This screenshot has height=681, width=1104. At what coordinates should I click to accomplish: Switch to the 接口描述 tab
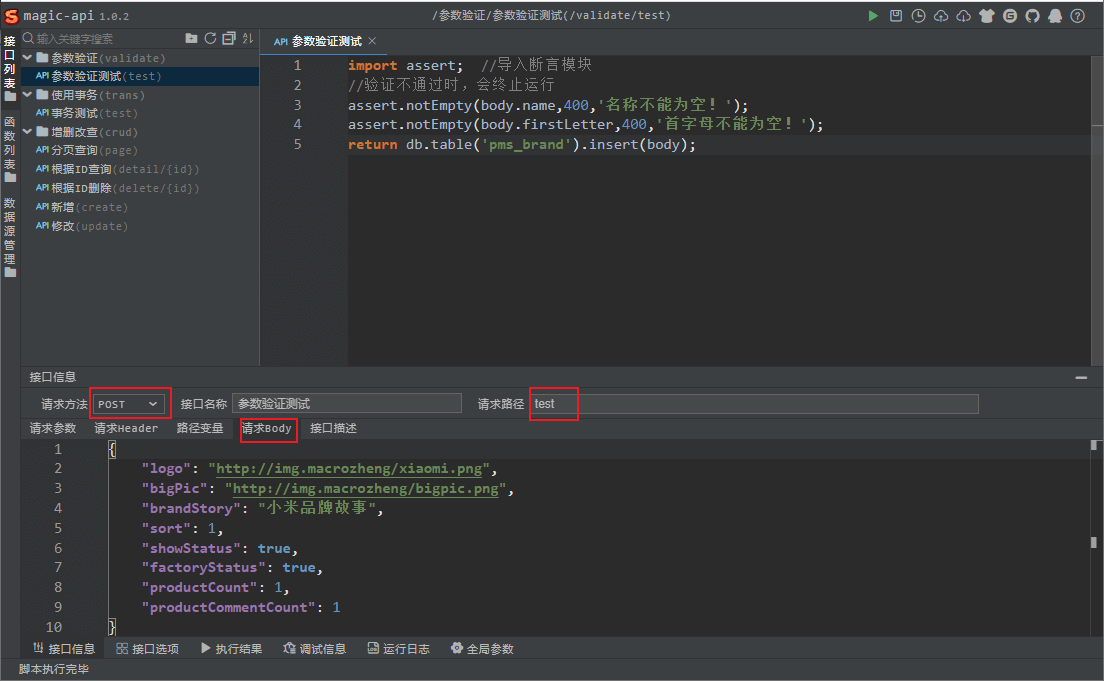334,428
